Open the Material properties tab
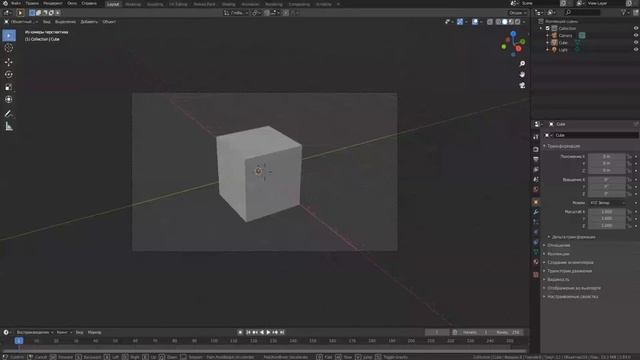Image resolution: width=640 pixels, height=360 pixels. 536,262
